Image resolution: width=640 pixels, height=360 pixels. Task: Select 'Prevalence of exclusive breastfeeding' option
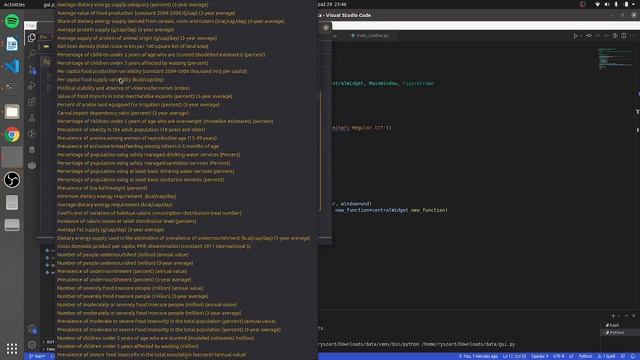click(x=138, y=146)
